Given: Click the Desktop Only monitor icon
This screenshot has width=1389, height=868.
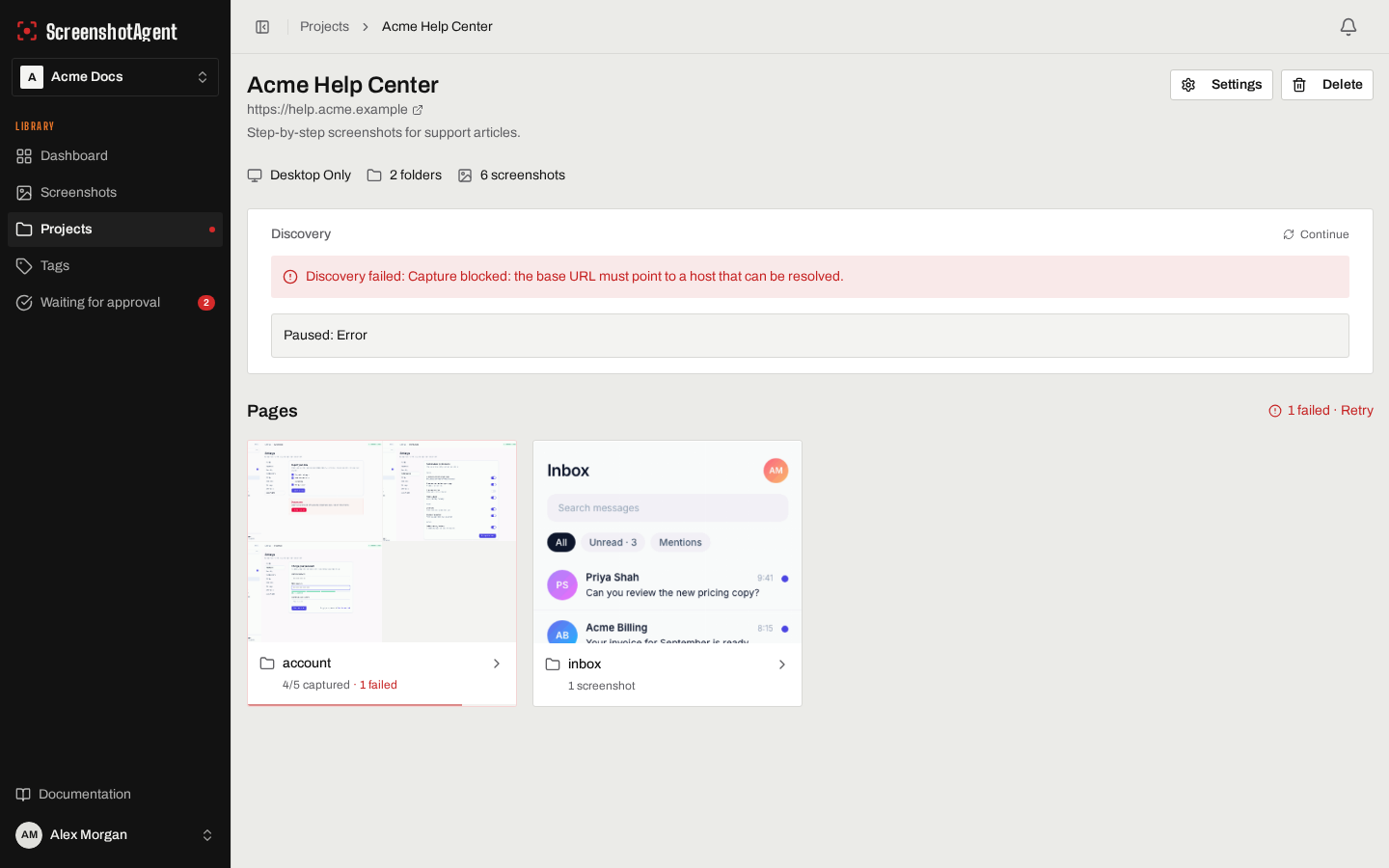Looking at the screenshot, I should [x=255, y=176].
